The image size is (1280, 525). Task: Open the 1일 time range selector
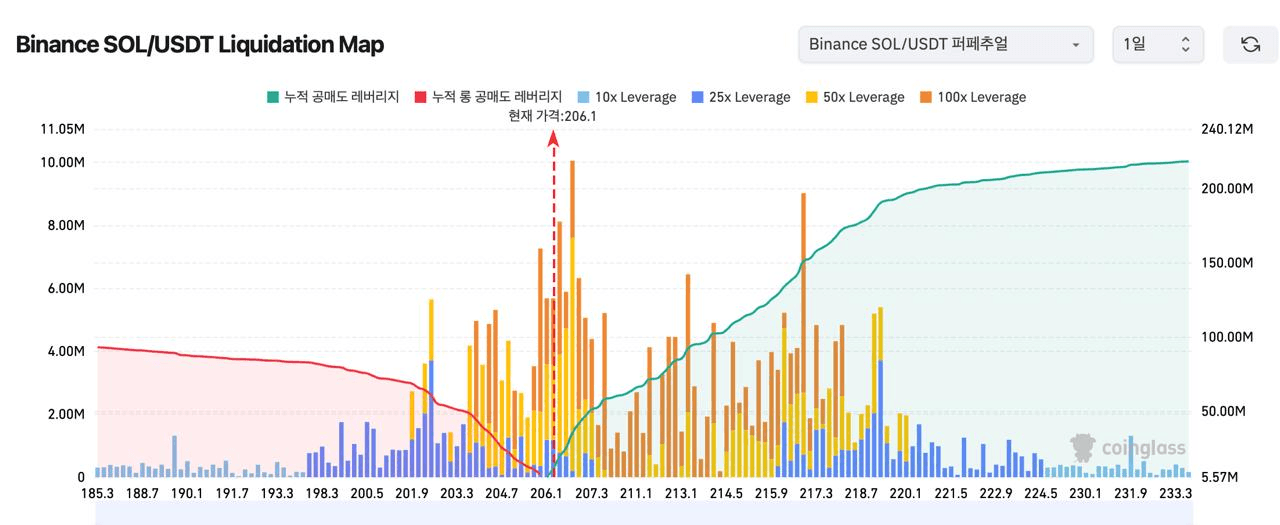point(1158,44)
